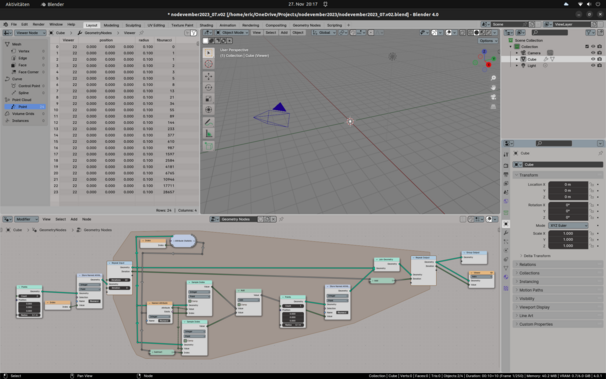Viewport: 606px width, 379px height.
Task: Expand the Relations panel
Action: point(558,265)
